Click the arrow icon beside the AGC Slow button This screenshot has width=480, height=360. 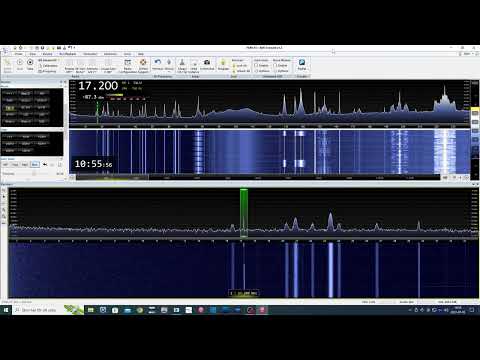click(45, 164)
